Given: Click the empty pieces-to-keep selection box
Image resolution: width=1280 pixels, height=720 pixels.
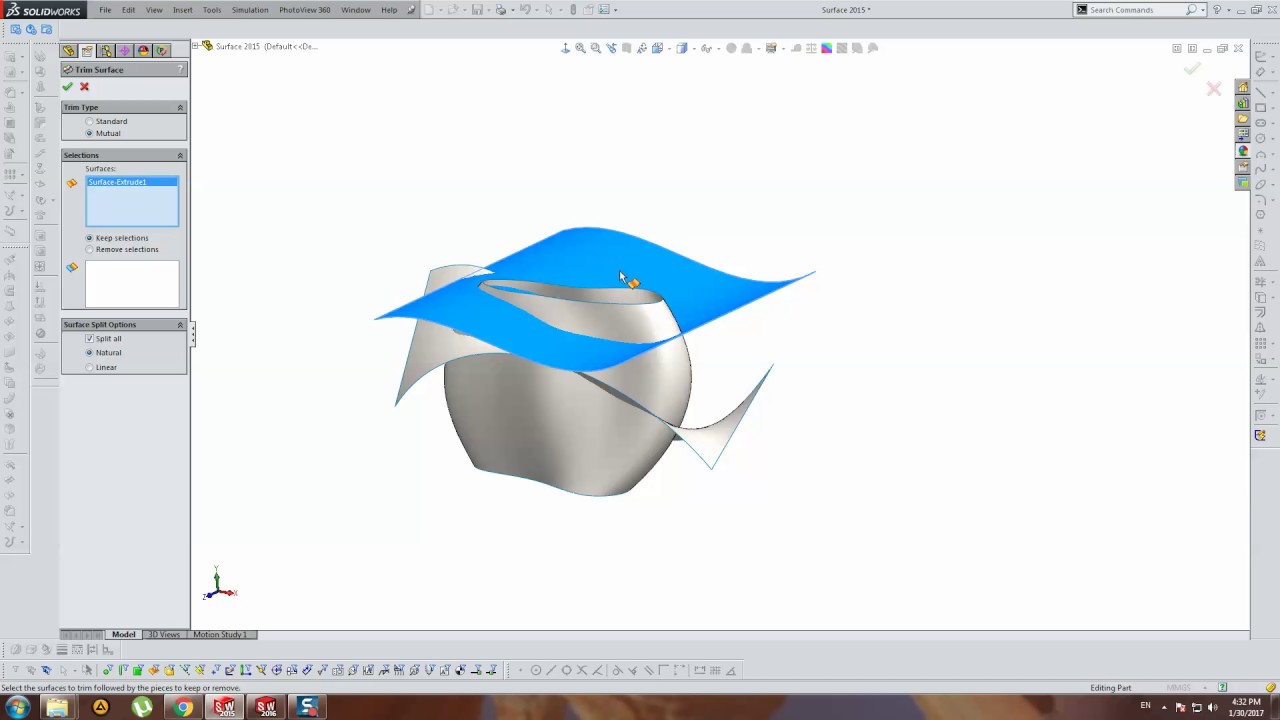Looking at the screenshot, I should [132, 284].
